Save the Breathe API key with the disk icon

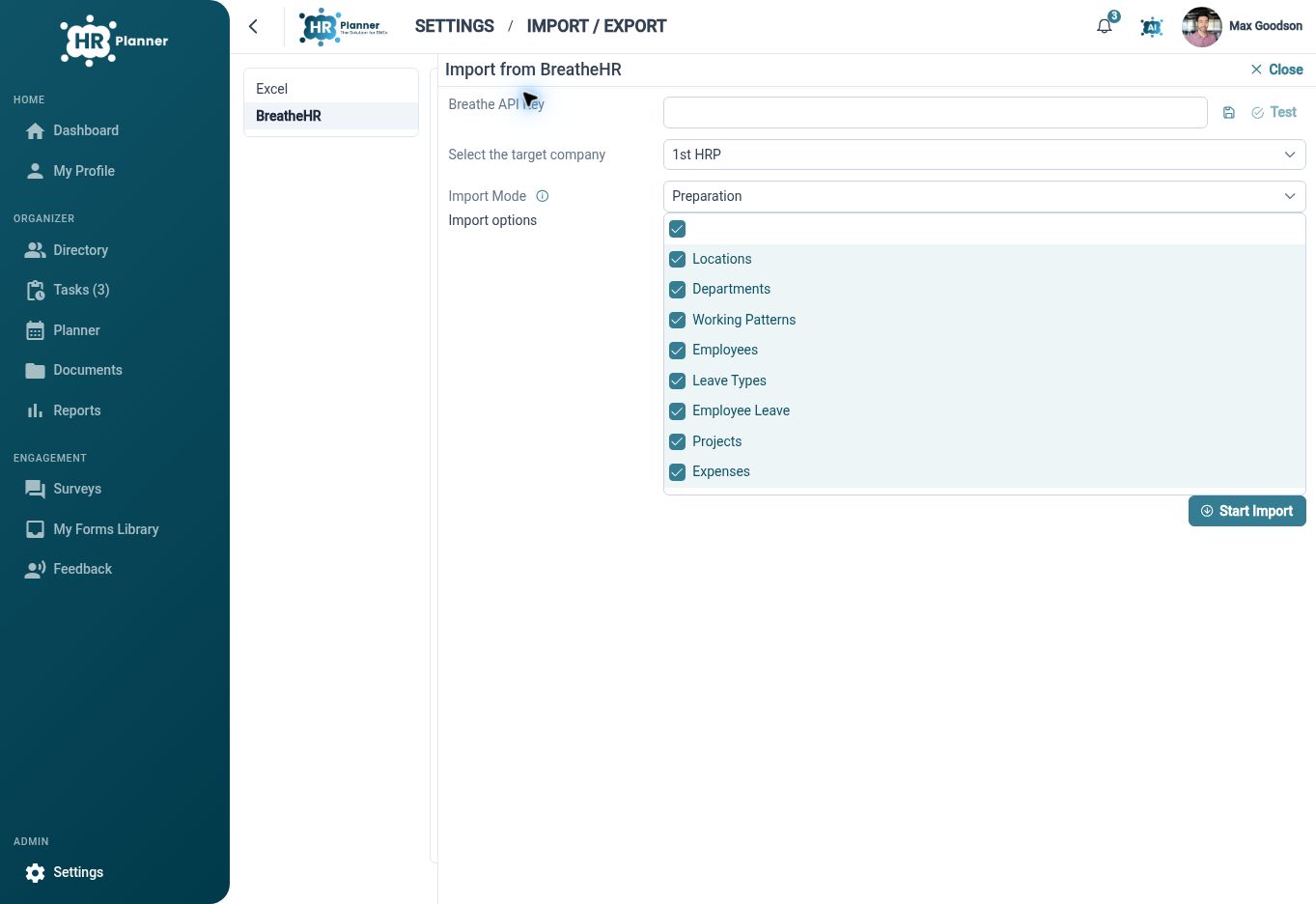[x=1229, y=113]
